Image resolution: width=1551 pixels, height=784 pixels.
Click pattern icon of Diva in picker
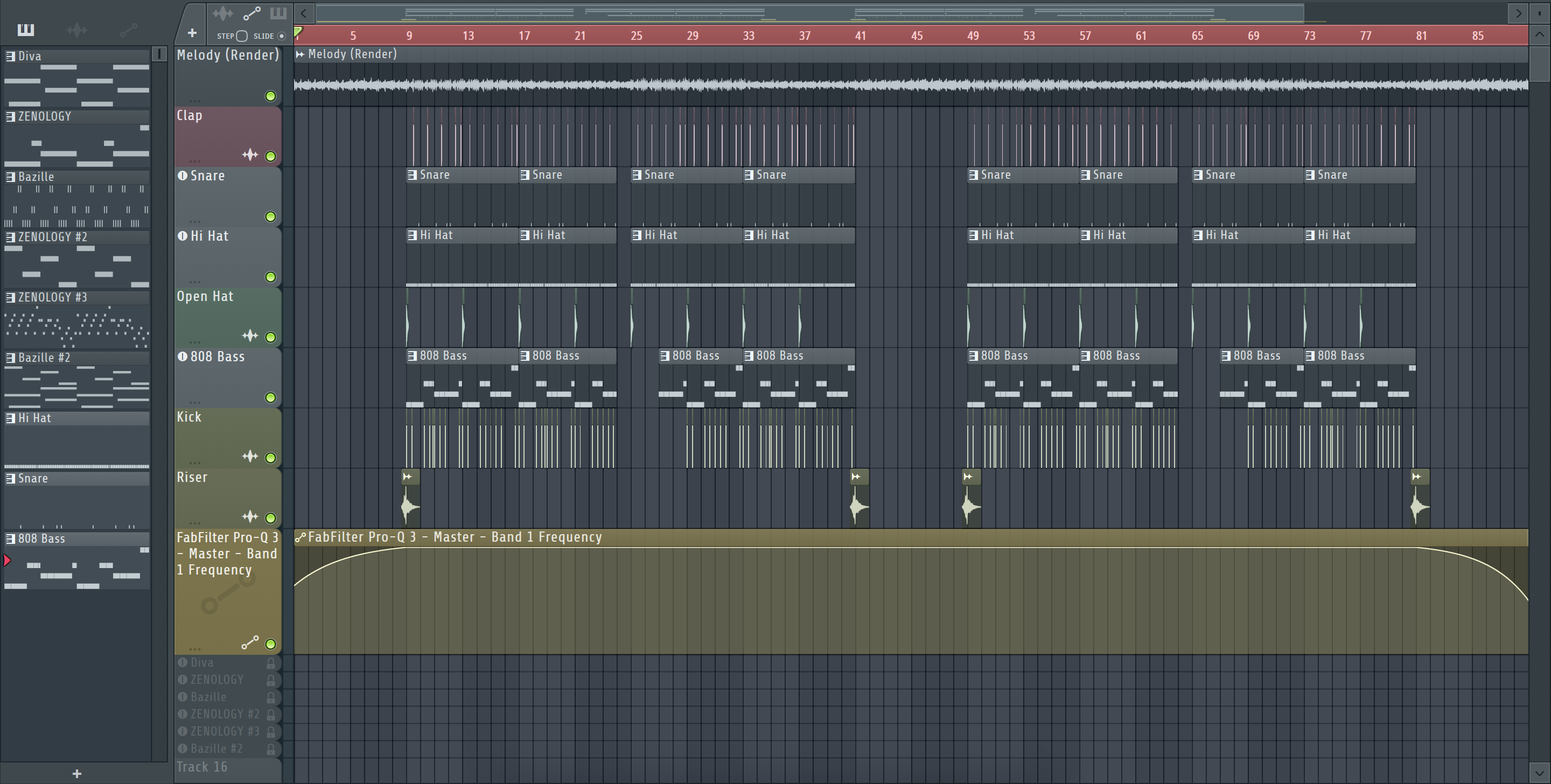pos(10,56)
